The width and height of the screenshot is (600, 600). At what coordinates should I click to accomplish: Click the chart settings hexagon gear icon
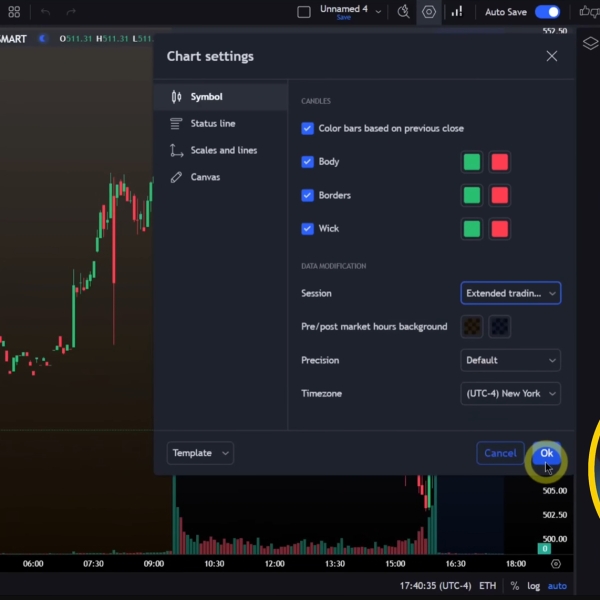coord(429,12)
